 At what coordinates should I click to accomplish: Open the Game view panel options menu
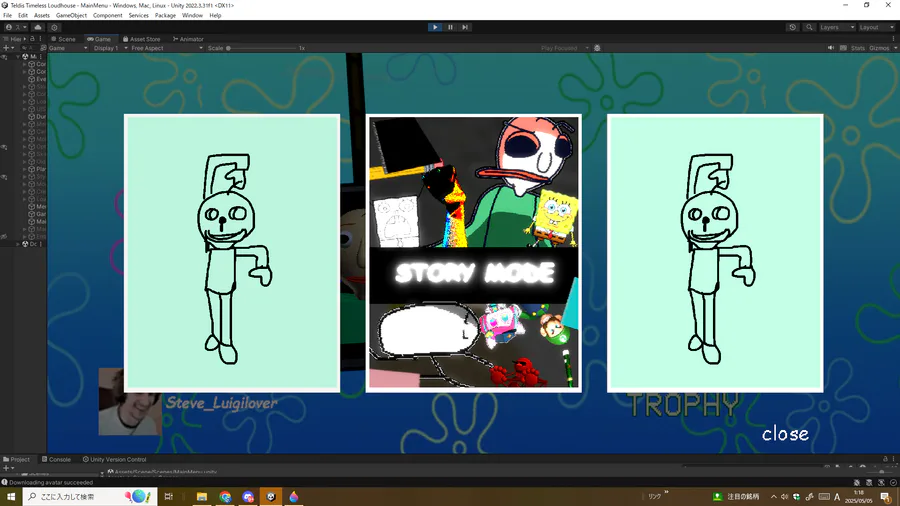[894, 39]
